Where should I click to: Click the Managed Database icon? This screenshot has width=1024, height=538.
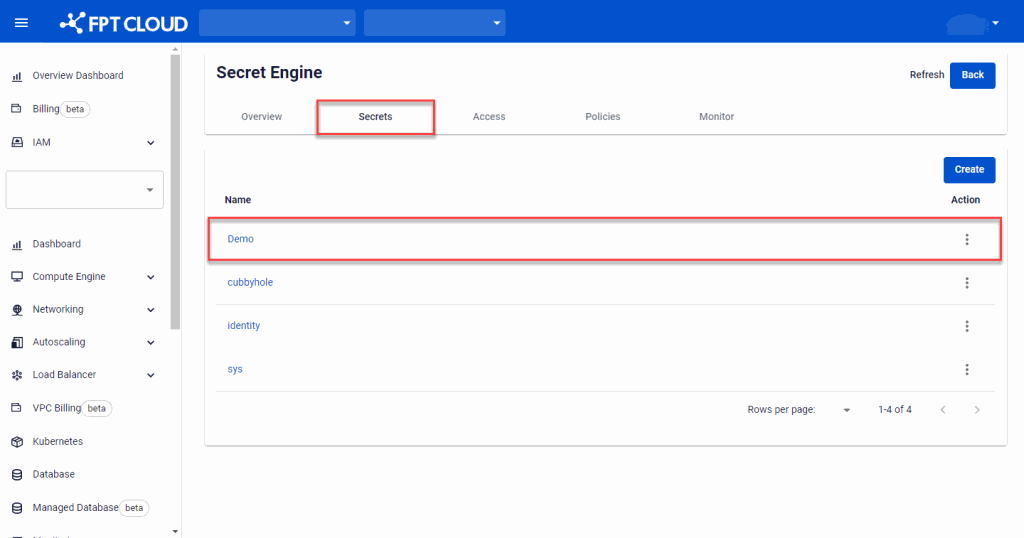(17, 508)
